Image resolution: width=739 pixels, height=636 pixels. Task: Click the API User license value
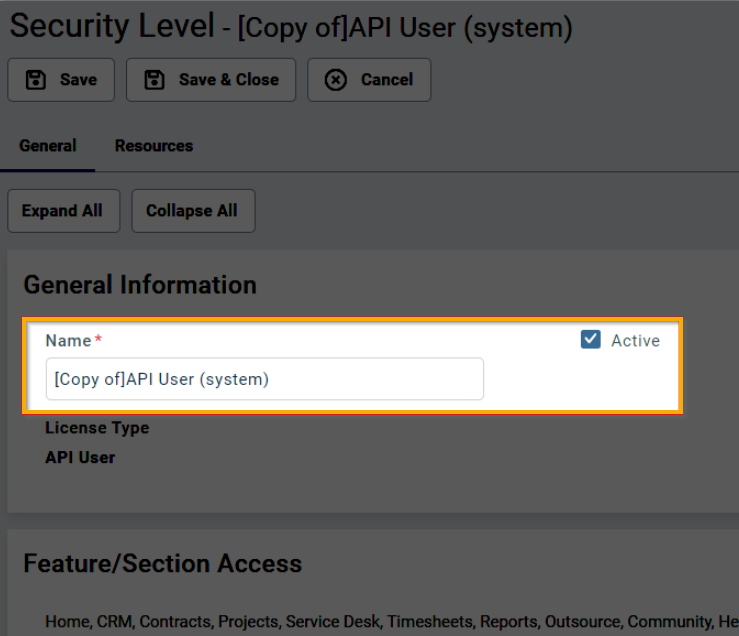coord(80,458)
